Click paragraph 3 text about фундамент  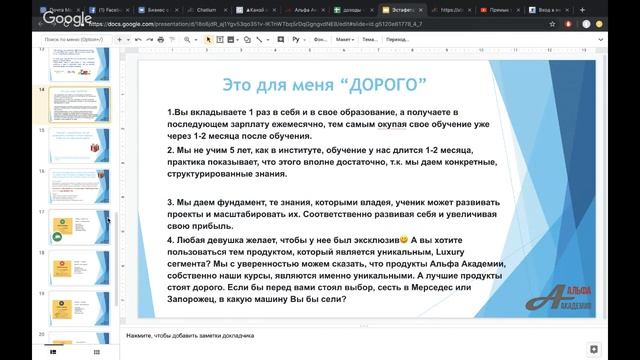point(333,214)
